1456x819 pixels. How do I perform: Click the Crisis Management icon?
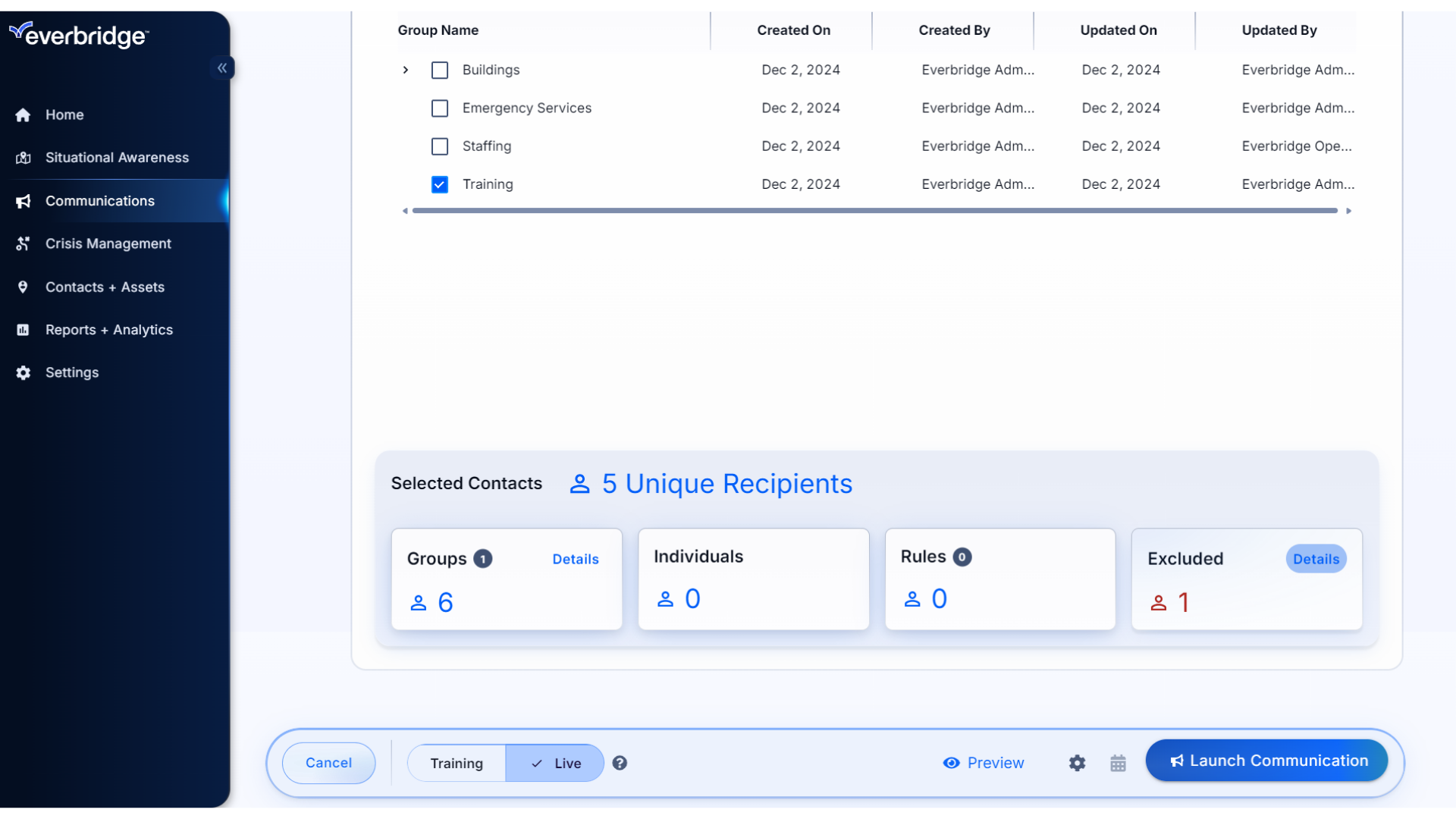[x=23, y=243]
